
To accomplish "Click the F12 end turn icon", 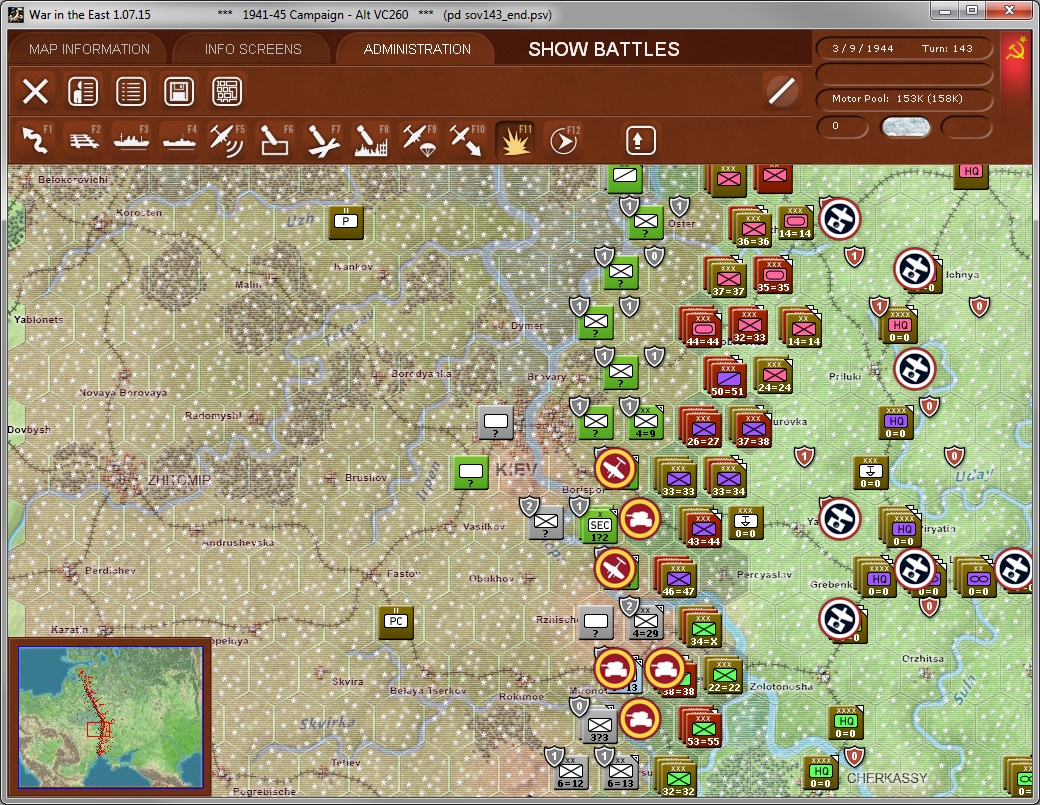I will (564, 139).
